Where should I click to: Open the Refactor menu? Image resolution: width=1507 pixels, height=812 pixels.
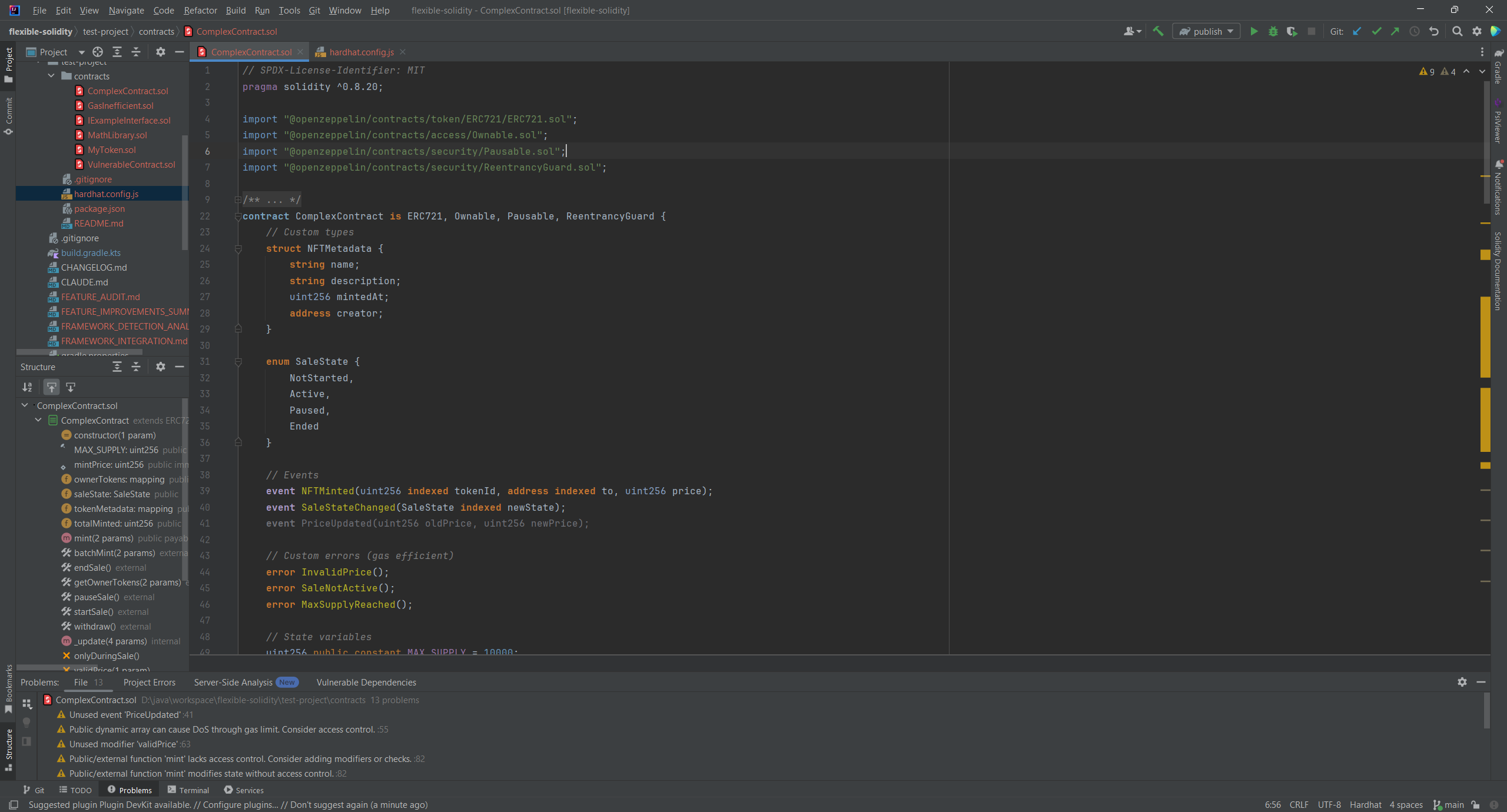(200, 10)
